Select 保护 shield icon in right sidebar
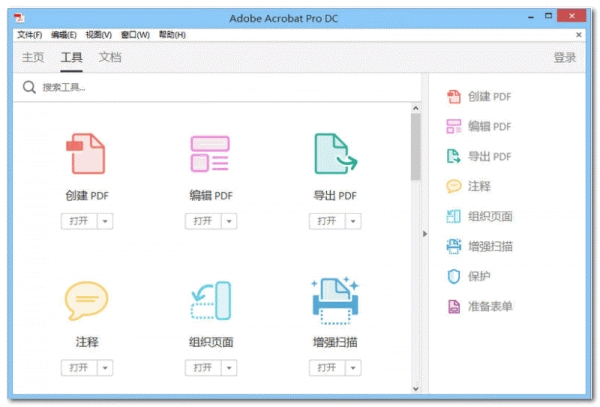The width and height of the screenshot is (600, 407). pyautogui.click(x=453, y=276)
